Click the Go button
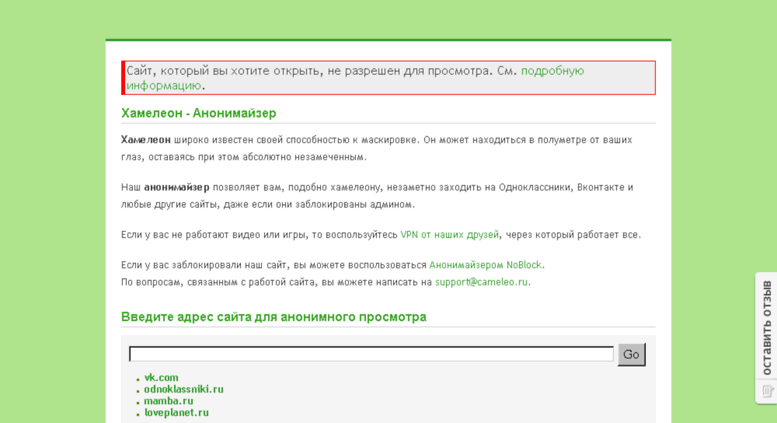 [631, 355]
